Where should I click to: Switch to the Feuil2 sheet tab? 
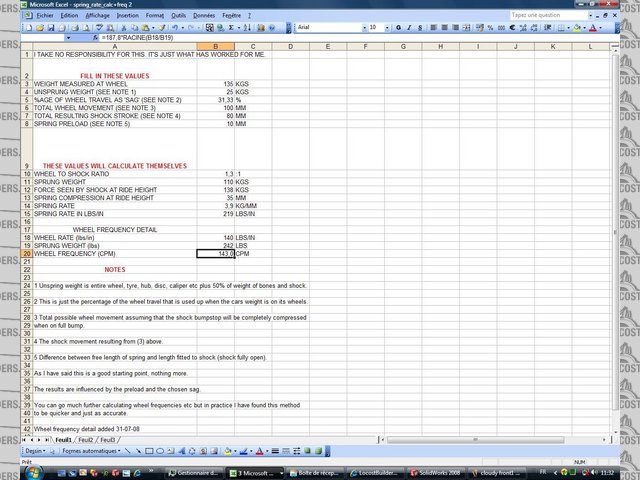click(x=86, y=439)
